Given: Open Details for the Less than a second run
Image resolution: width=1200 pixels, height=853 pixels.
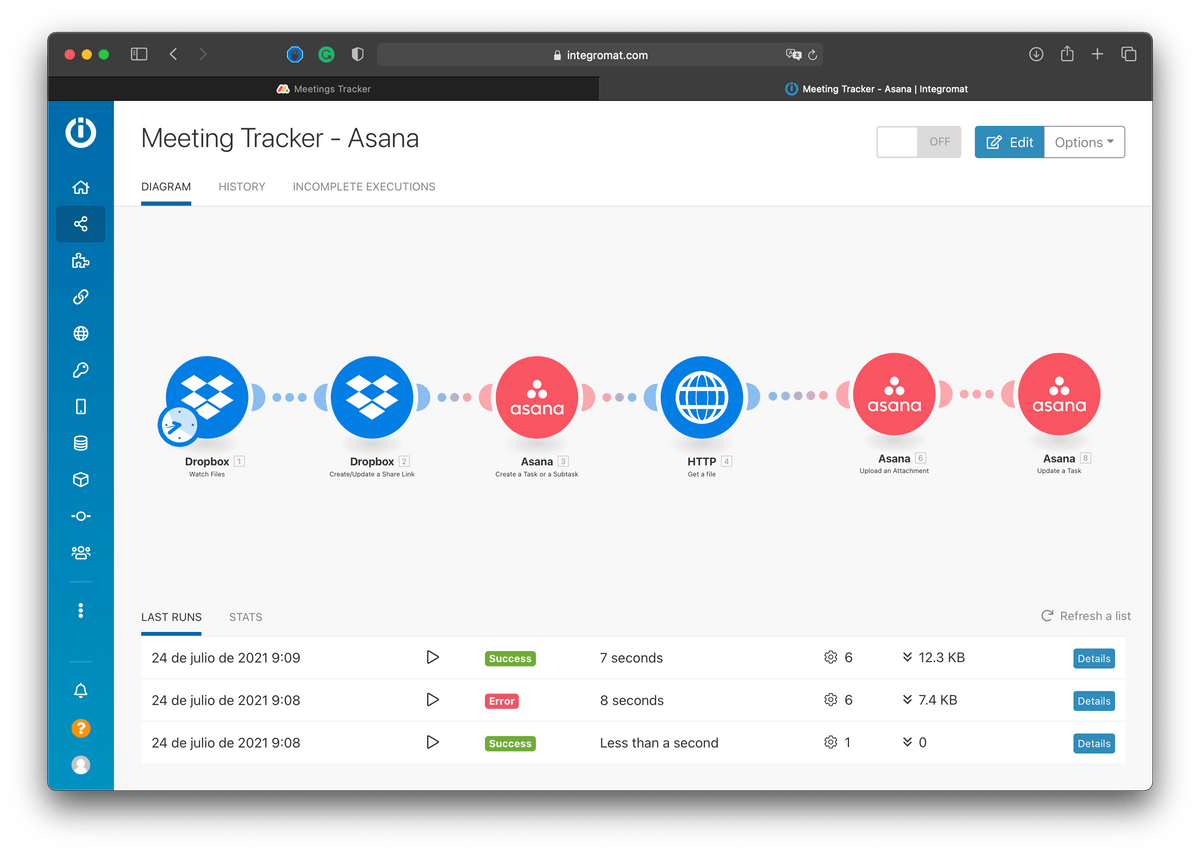Looking at the screenshot, I should coord(1094,743).
